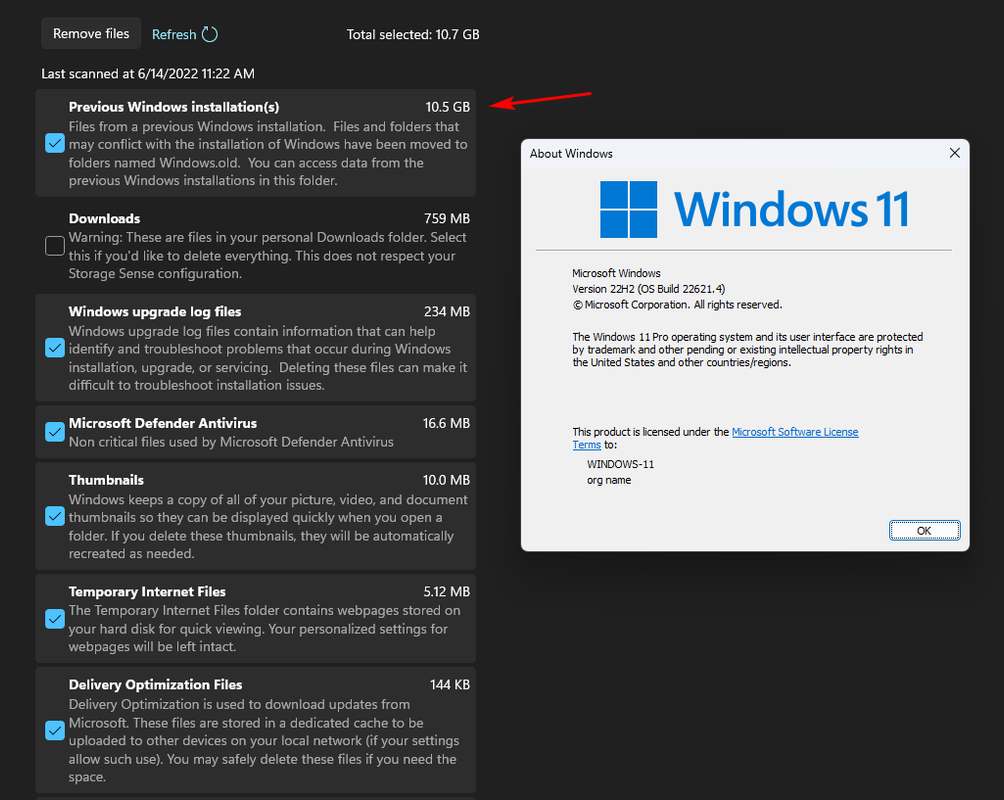The height and width of the screenshot is (800, 1004).
Task: Uncheck Windows upgrade log files checkbox
Action: click(55, 348)
